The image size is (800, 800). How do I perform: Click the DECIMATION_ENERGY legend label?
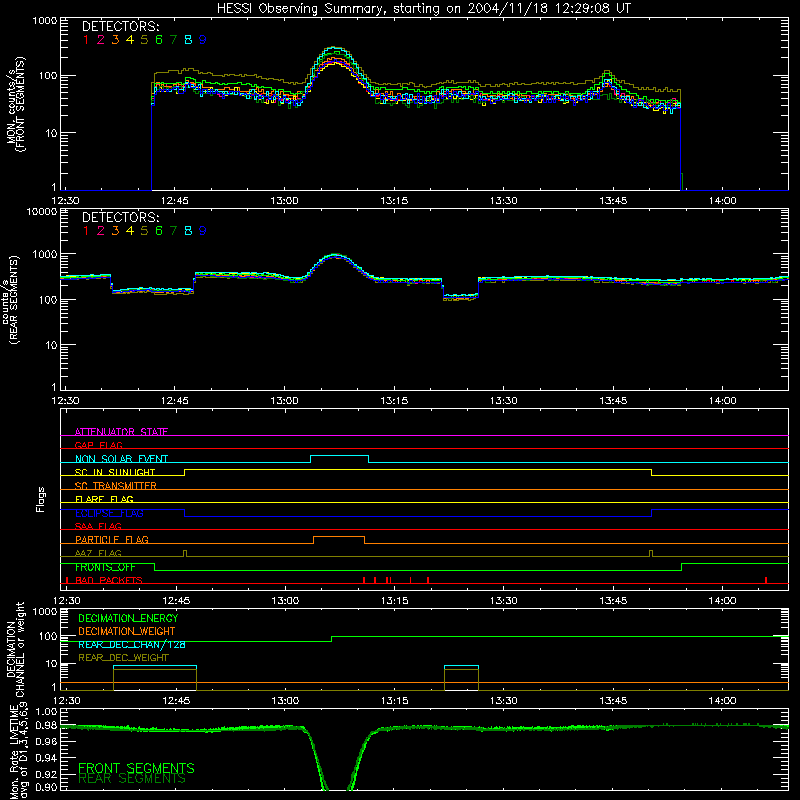128,618
